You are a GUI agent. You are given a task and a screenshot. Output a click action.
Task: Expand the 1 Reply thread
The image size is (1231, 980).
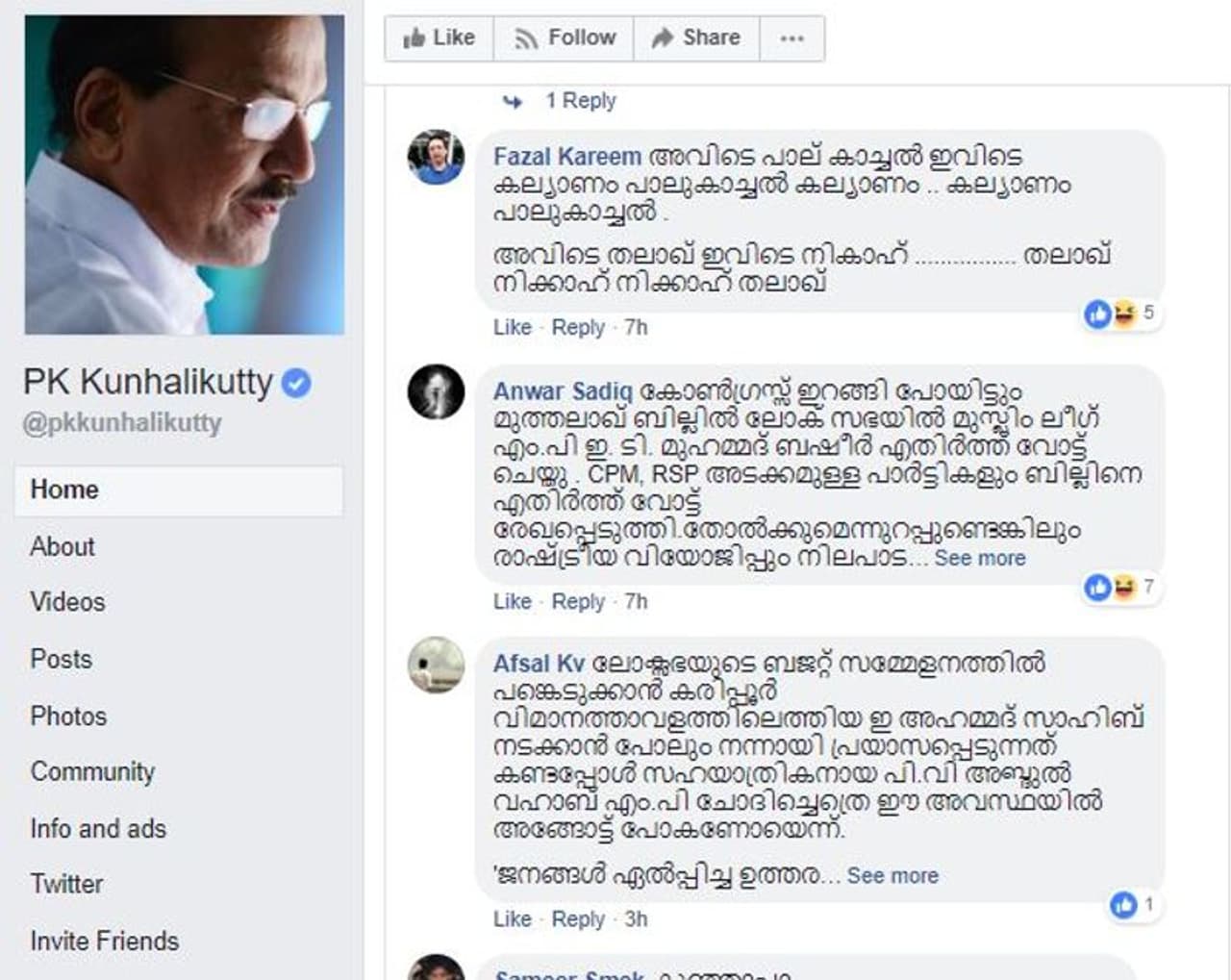(x=580, y=101)
